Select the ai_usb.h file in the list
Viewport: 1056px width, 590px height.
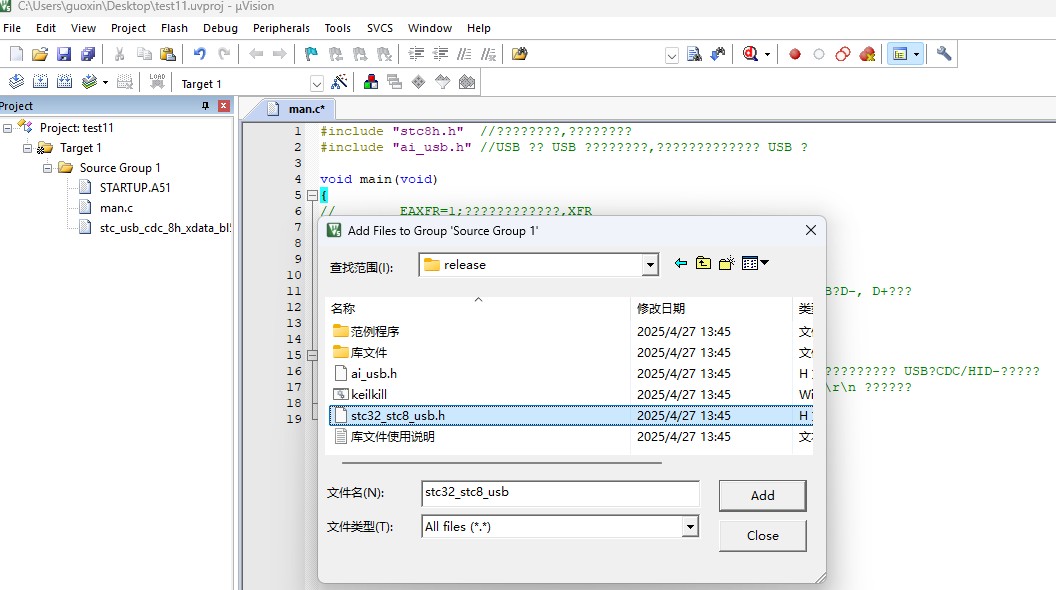coord(374,373)
